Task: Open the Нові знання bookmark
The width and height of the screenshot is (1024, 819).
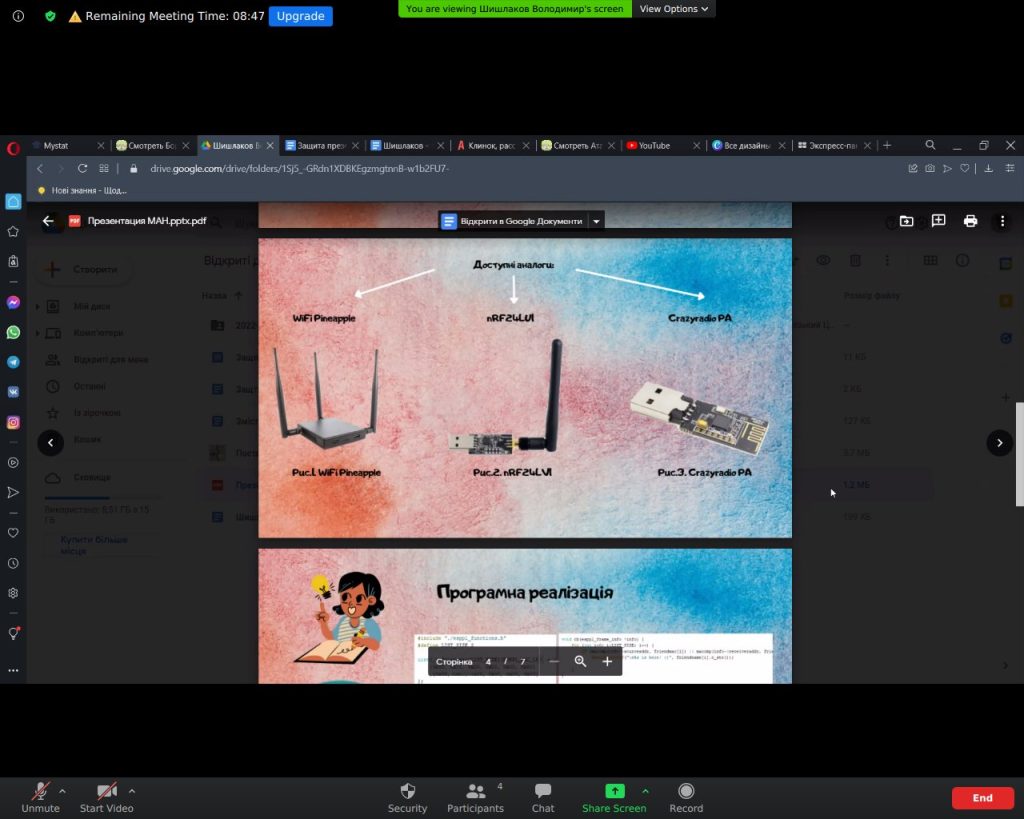Action: click(x=82, y=190)
